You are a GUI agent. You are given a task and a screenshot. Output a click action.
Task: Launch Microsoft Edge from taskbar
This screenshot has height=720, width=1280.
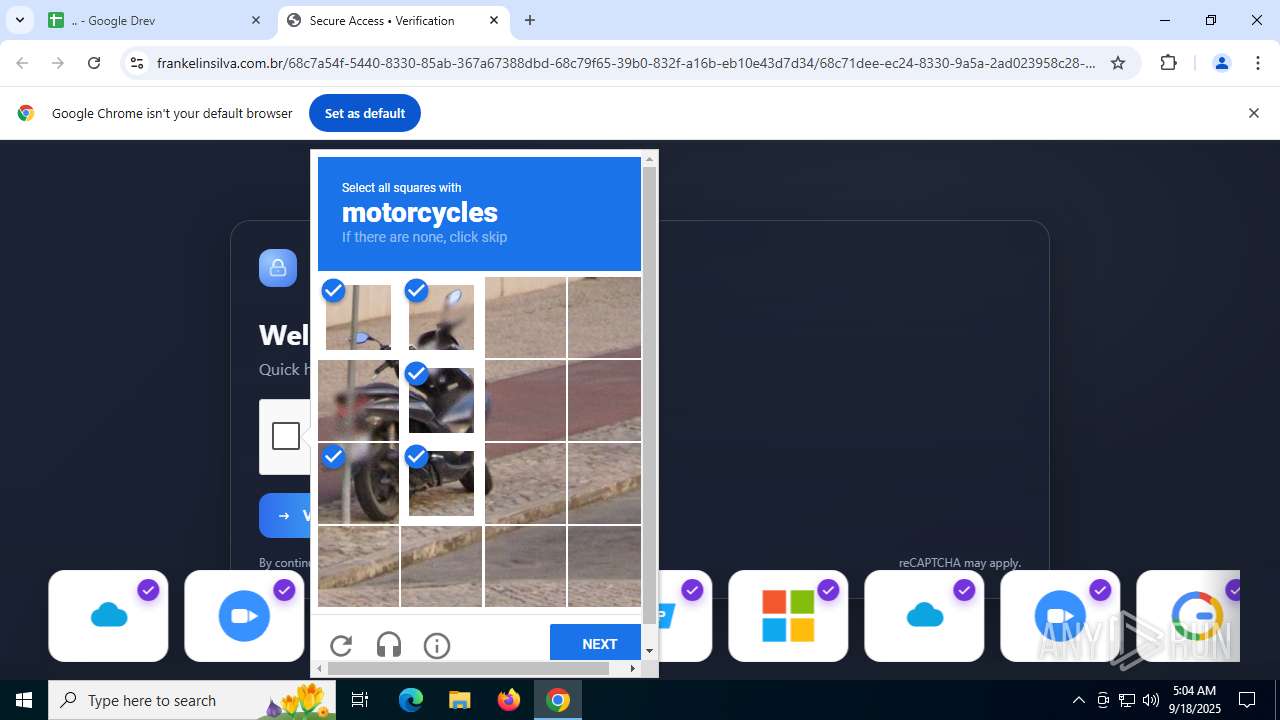click(x=411, y=700)
